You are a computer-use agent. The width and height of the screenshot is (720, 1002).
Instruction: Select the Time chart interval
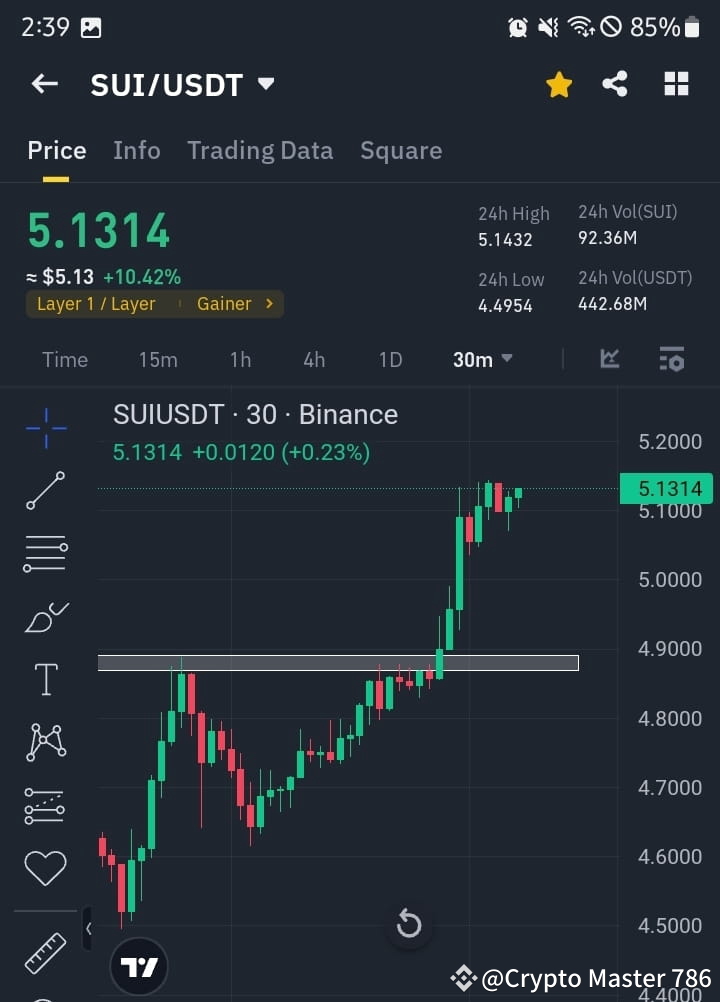(x=65, y=360)
